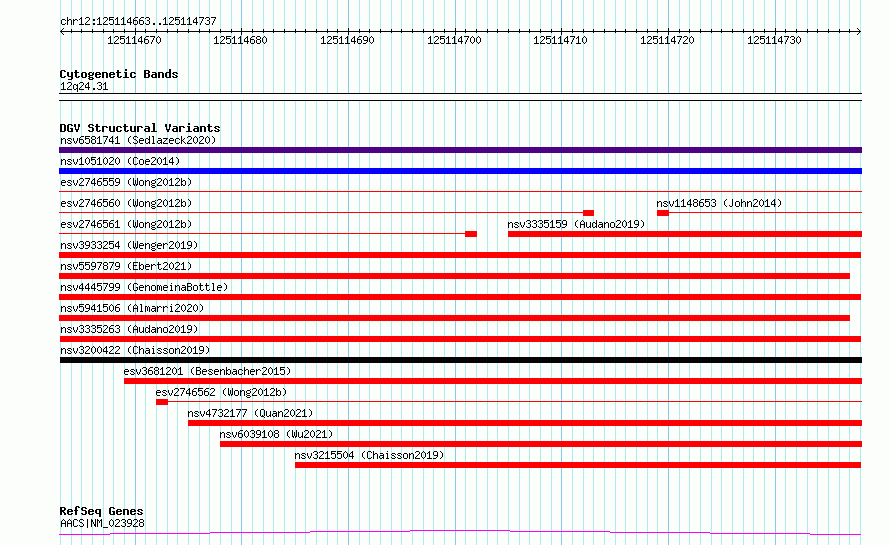Select the 12q24.31 band label
This screenshot has height=545, width=890.
[x=84, y=86]
